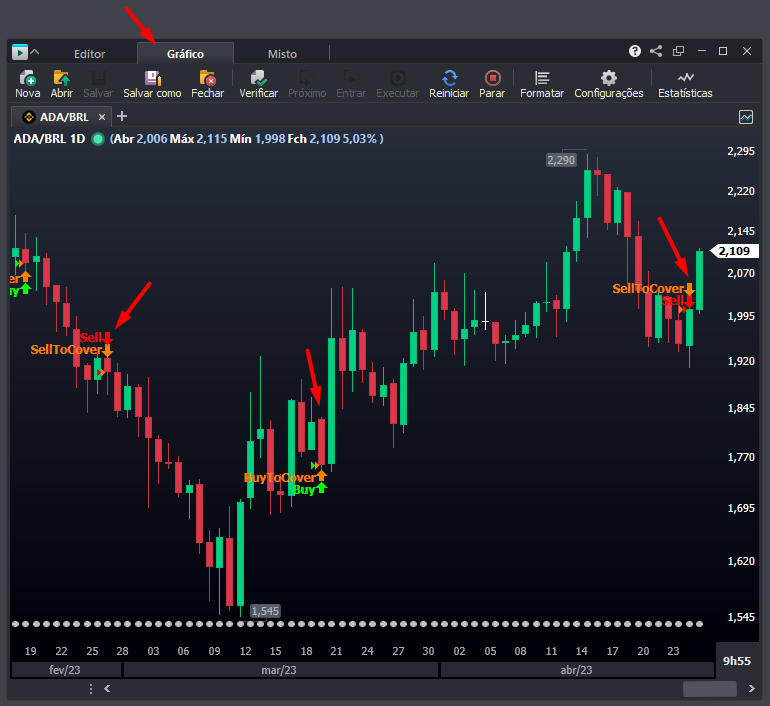Screen dimensions: 770x706
Task: Click the help question mark icon
Action: tap(635, 51)
